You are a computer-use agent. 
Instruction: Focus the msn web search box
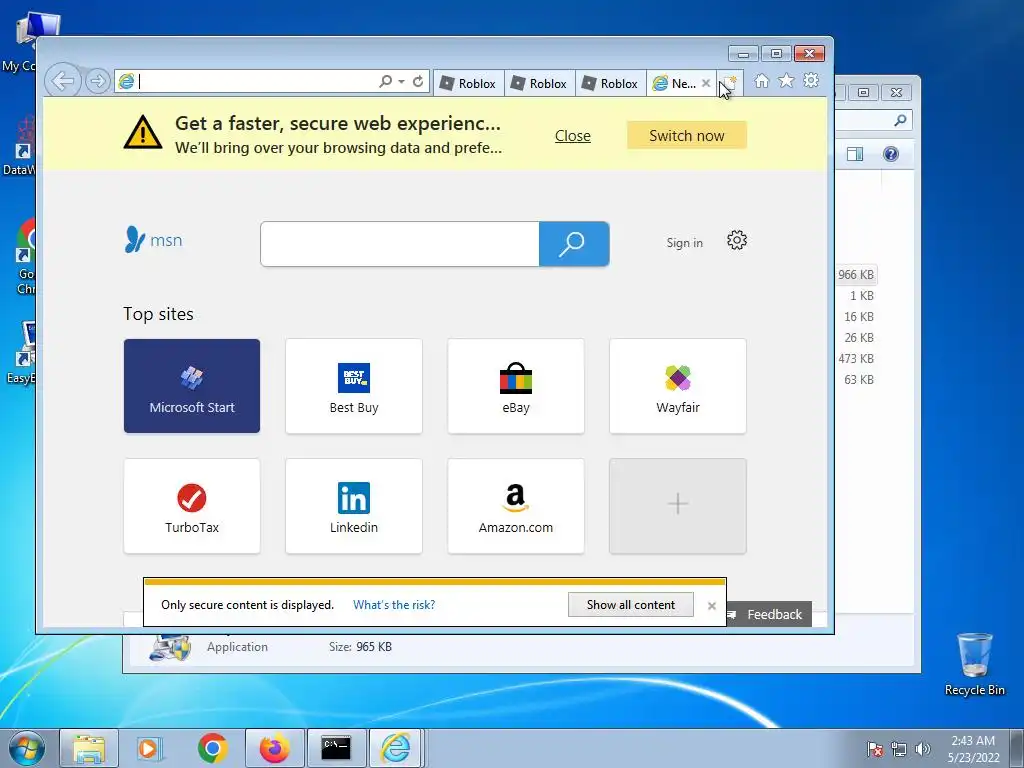tap(400, 244)
